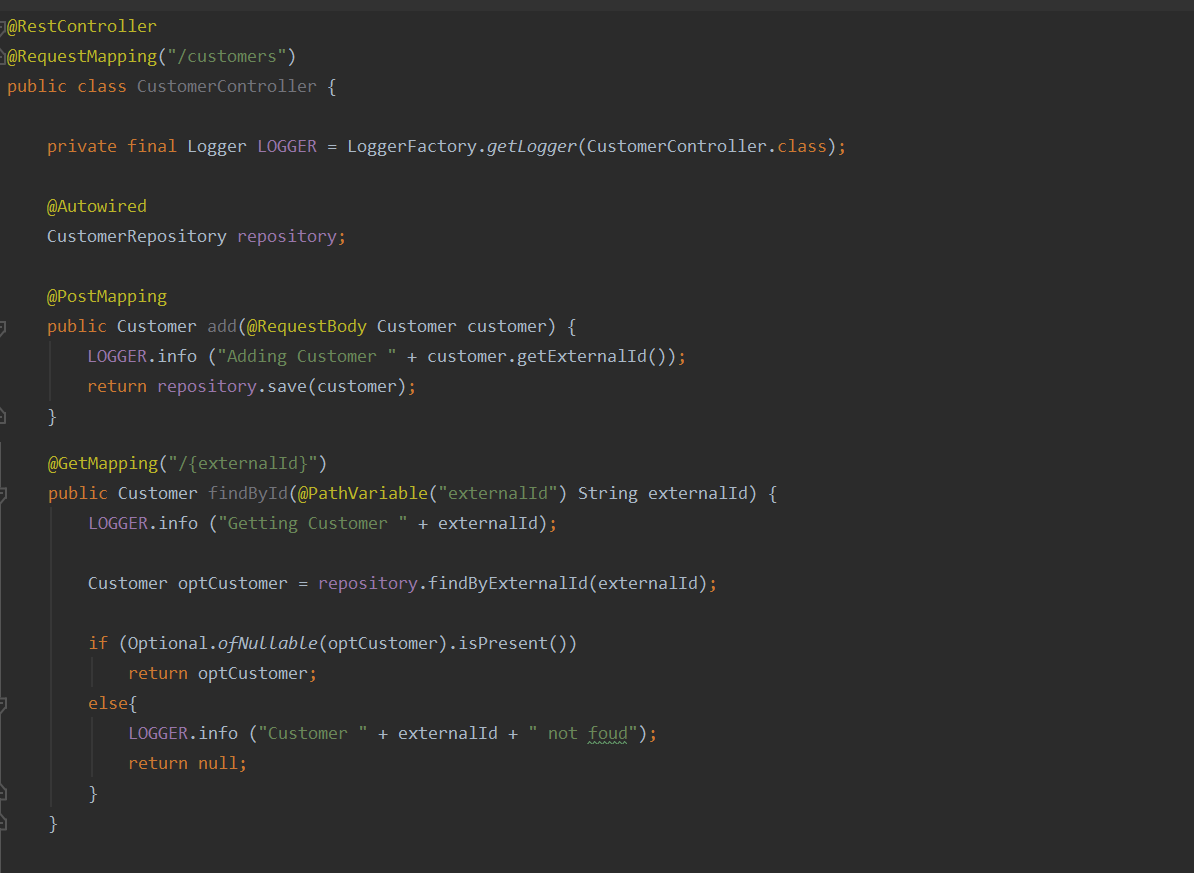1194x873 pixels.
Task: Click the CustomerRepository type name
Action: pyautogui.click(x=137, y=237)
